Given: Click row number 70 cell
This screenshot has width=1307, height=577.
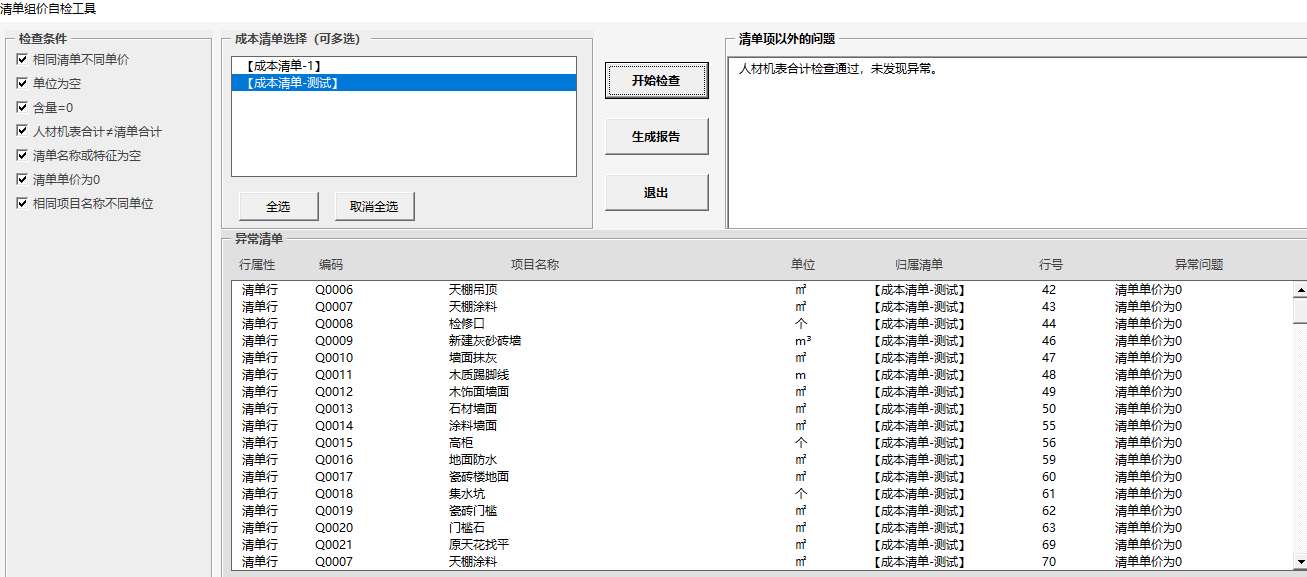Looking at the screenshot, I should coord(1049,562).
